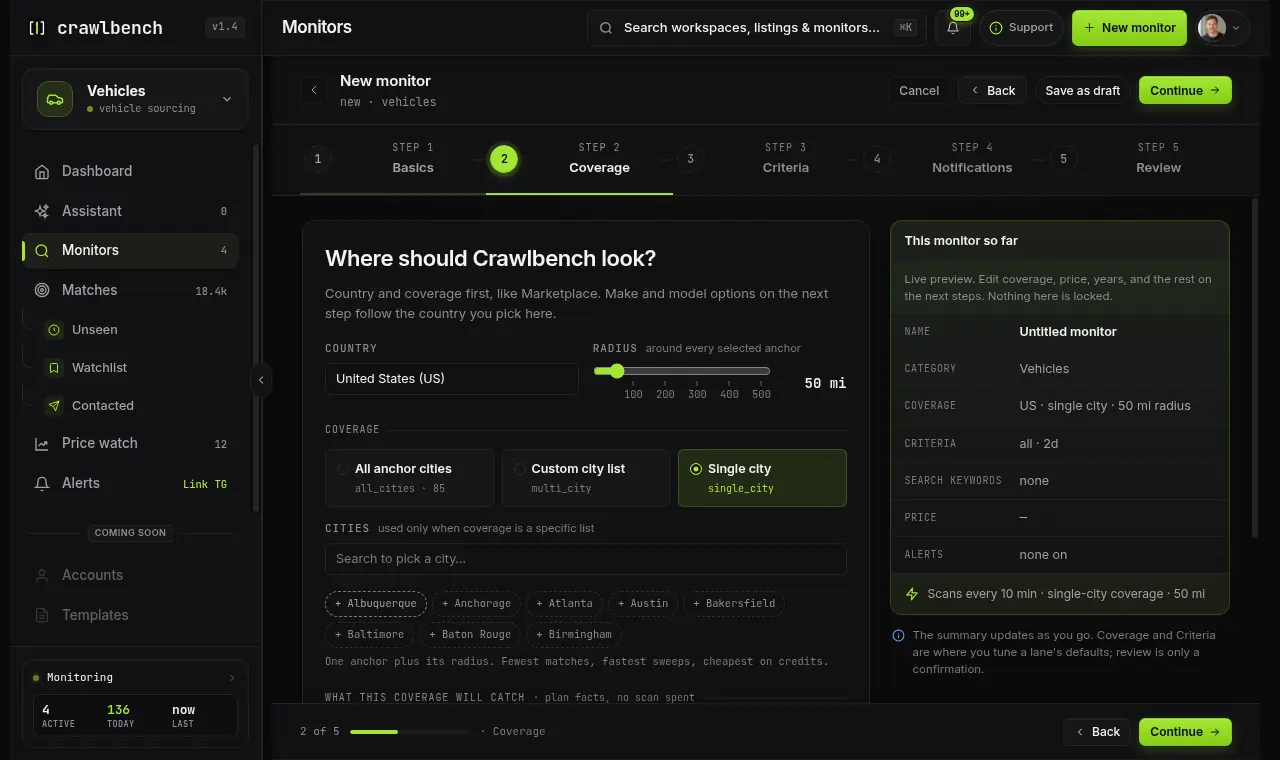Click the Dashboard home icon

(x=42, y=171)
